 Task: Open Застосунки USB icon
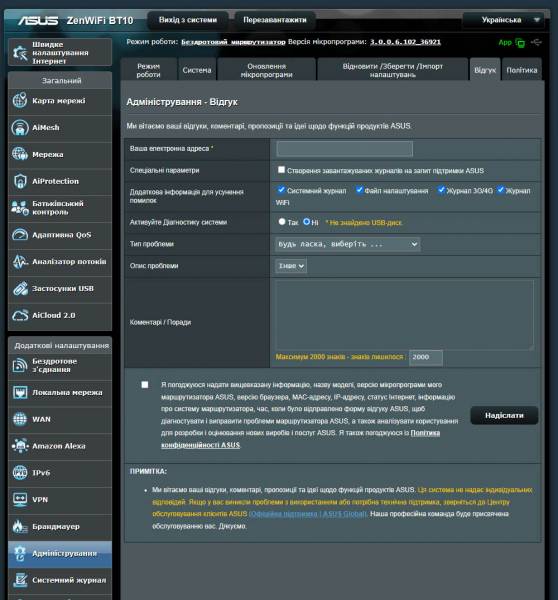20,289
